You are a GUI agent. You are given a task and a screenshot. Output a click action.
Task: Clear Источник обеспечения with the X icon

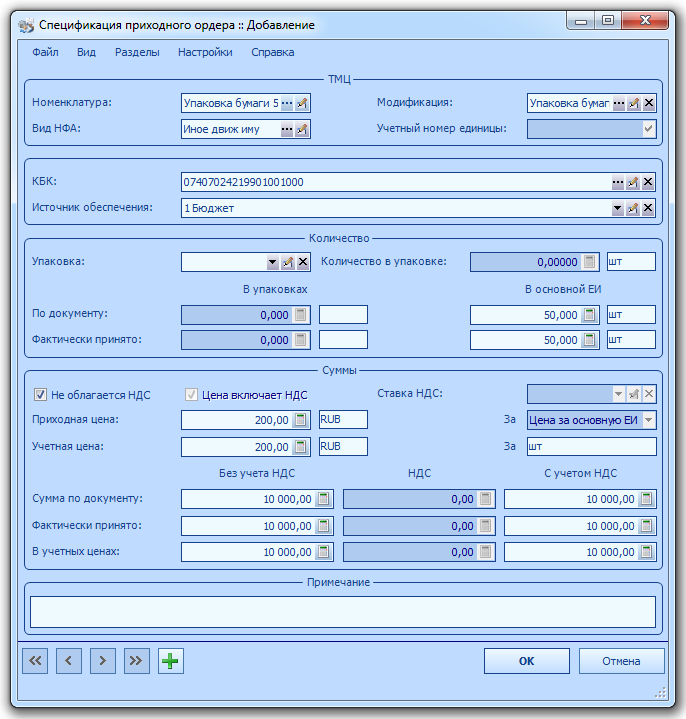point(647,208)
